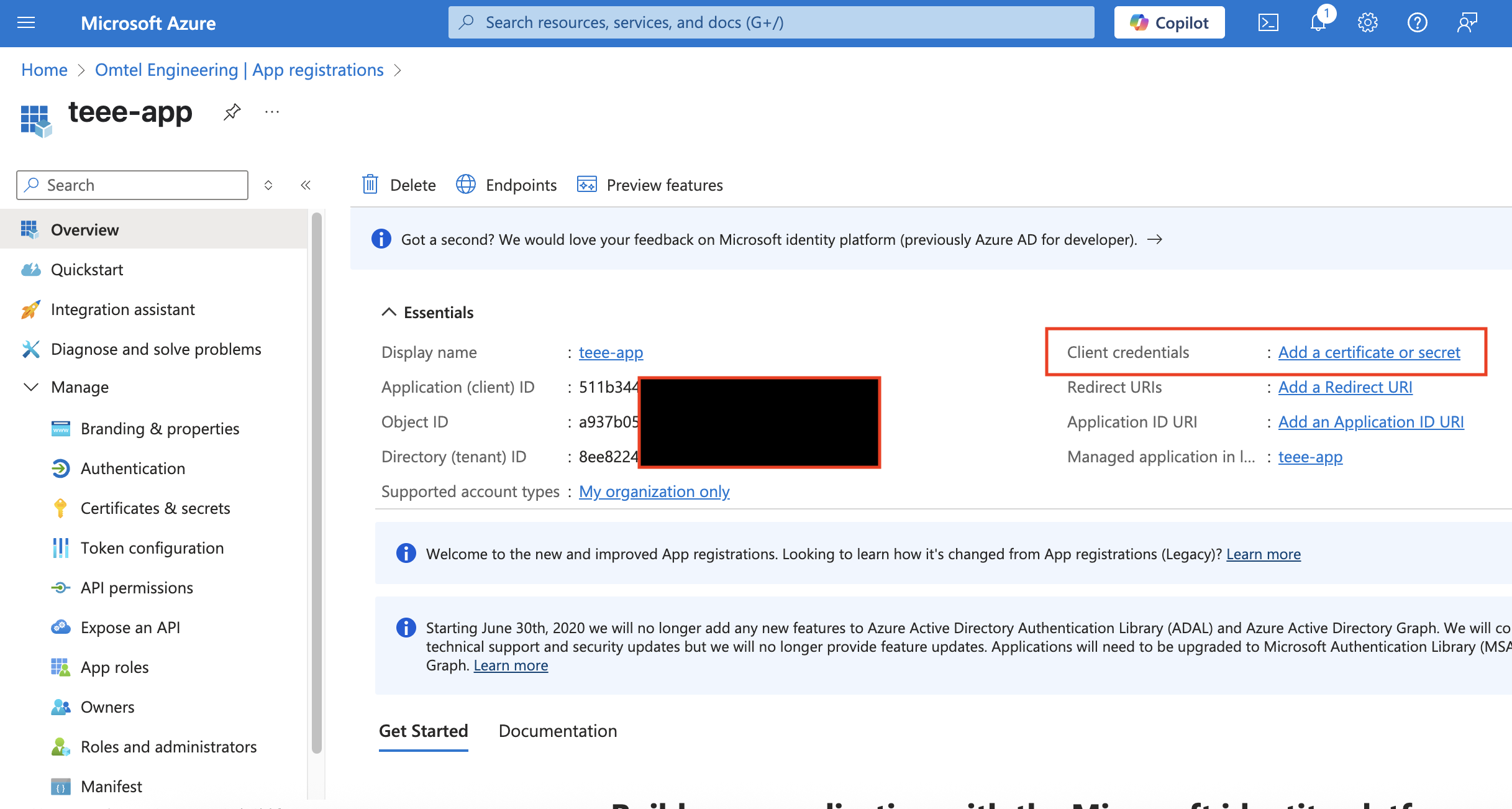Click the Preview features icon
The height and width of the screenshot is (809, 1512).
587,185
